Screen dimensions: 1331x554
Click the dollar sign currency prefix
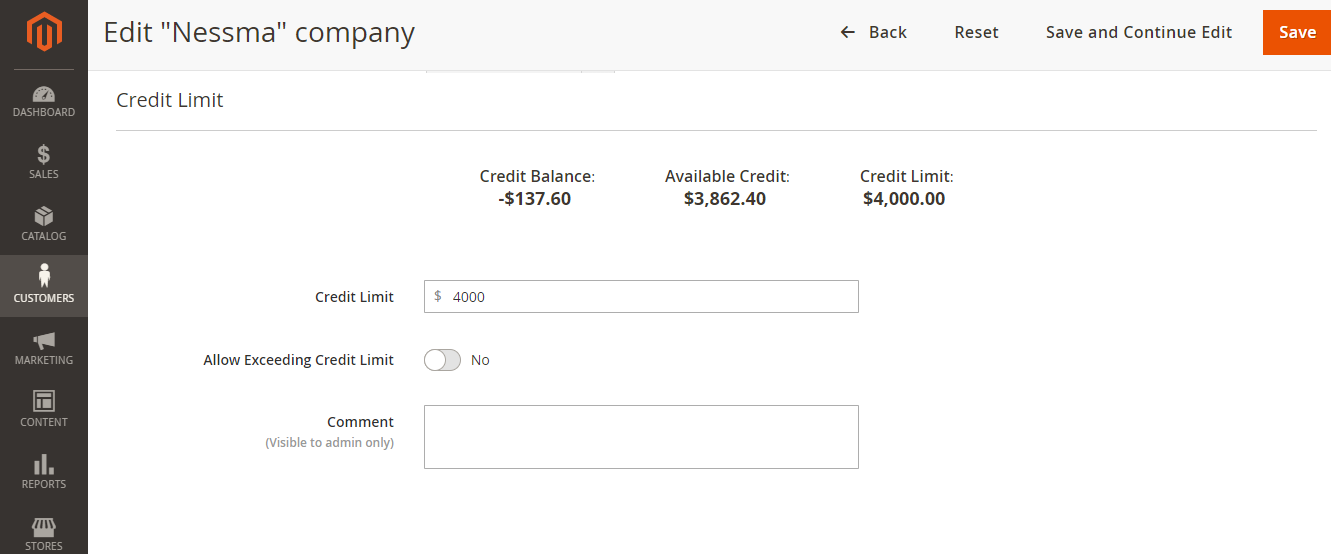click(x=438, y=296)
